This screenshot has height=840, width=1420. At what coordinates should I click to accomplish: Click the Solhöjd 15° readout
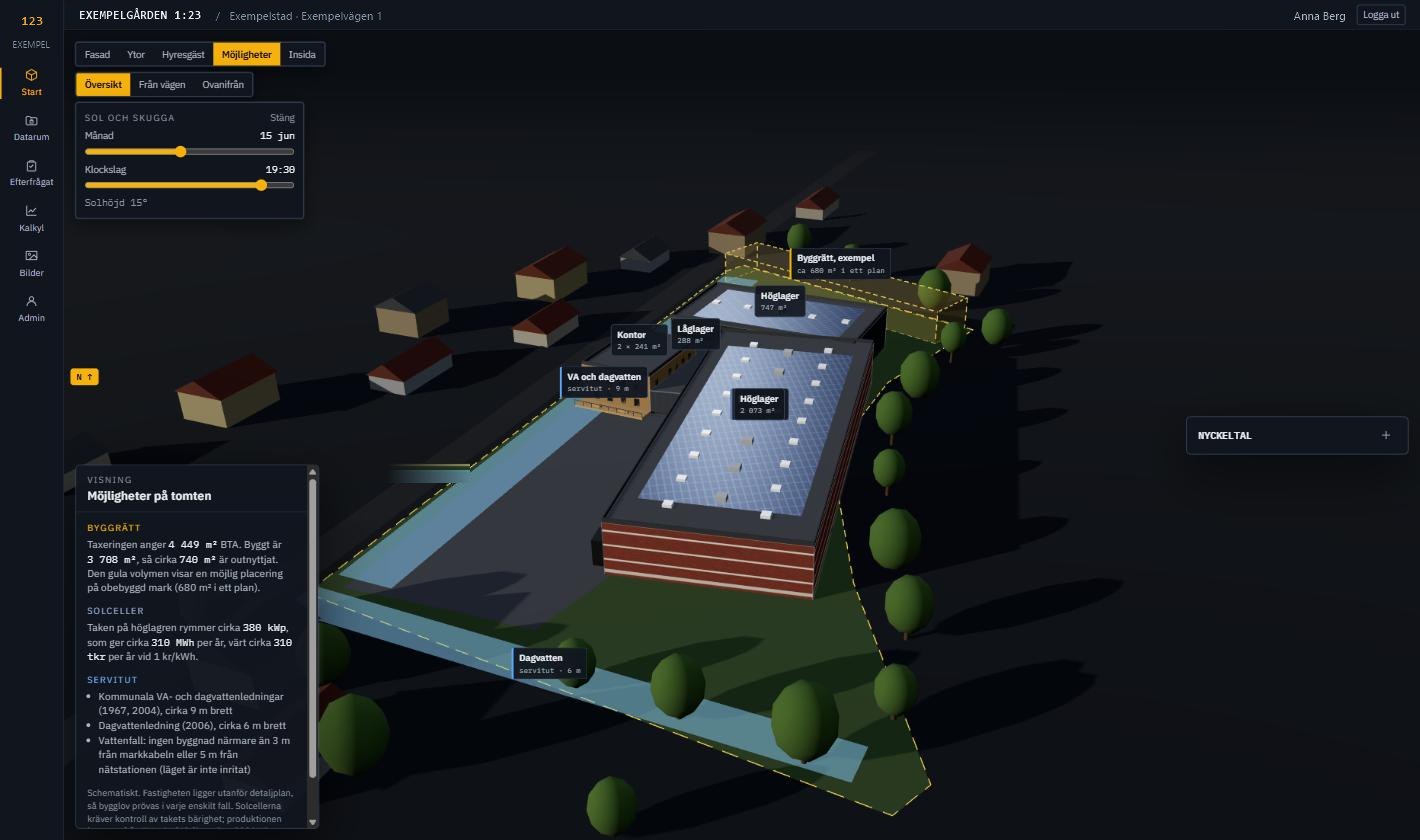(x=116, y=203)
